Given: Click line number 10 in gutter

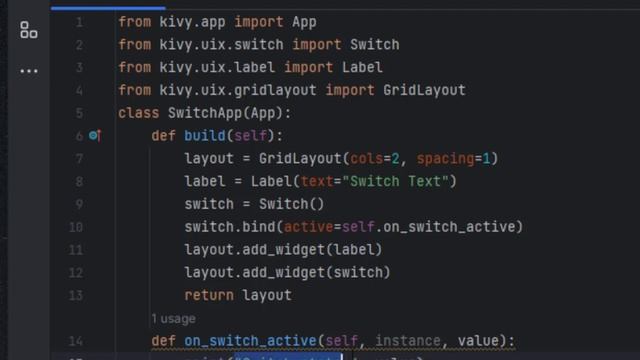Looking at the screenshot, I should (76, 227).
